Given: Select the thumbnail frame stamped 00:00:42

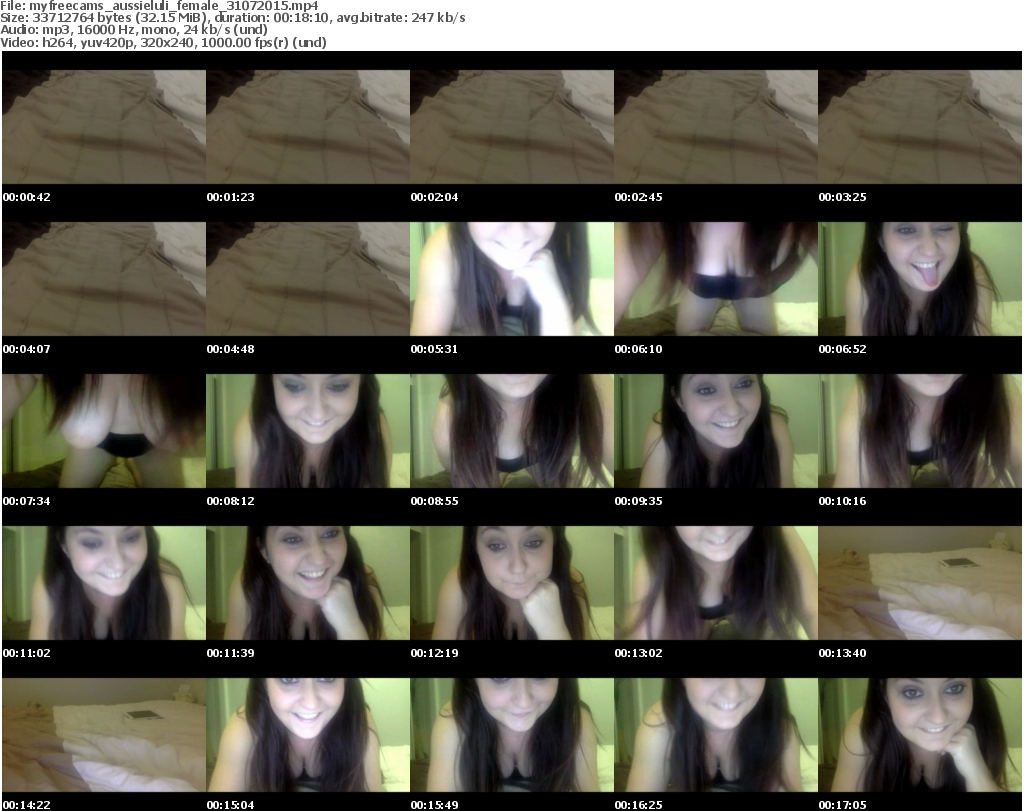Looking at the screenshot, I should [x=104, y=127].
